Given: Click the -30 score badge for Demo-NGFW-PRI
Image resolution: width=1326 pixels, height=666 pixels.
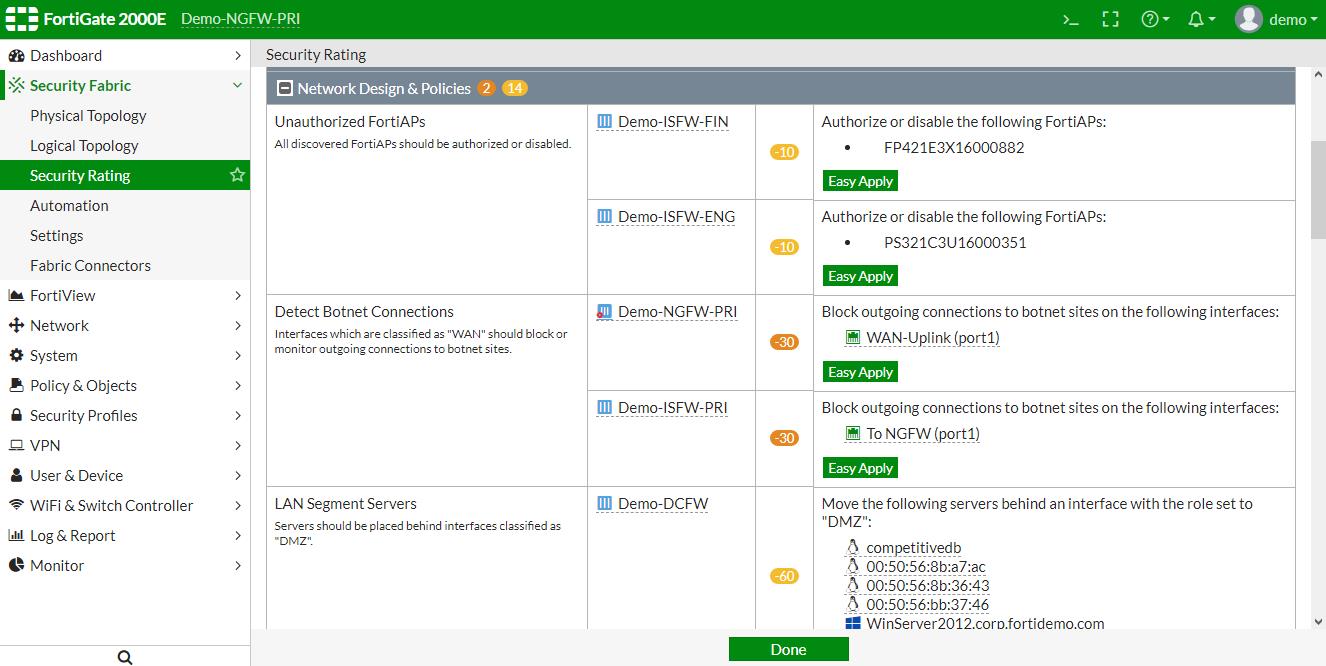Looking at the screenshot, I should [784, 342].
